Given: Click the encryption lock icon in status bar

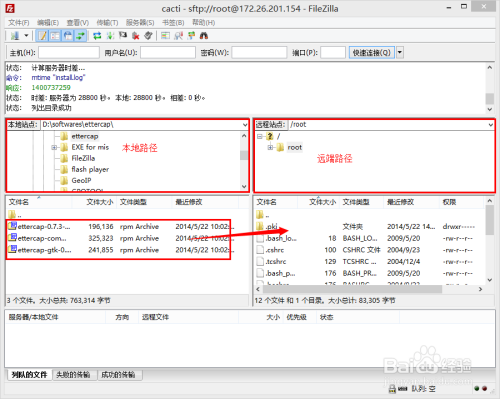Looking at the screenshot, I should coord(392,389).
